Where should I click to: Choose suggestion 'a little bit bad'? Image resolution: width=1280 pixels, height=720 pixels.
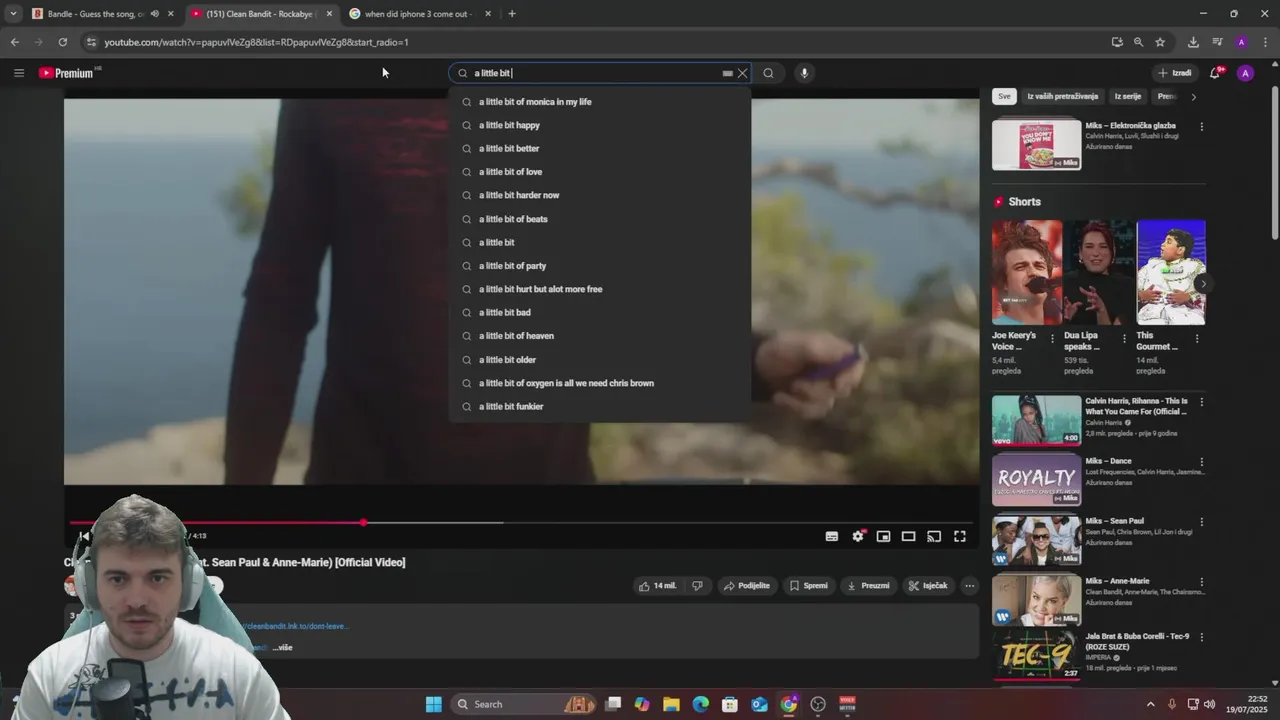(600, 312)
